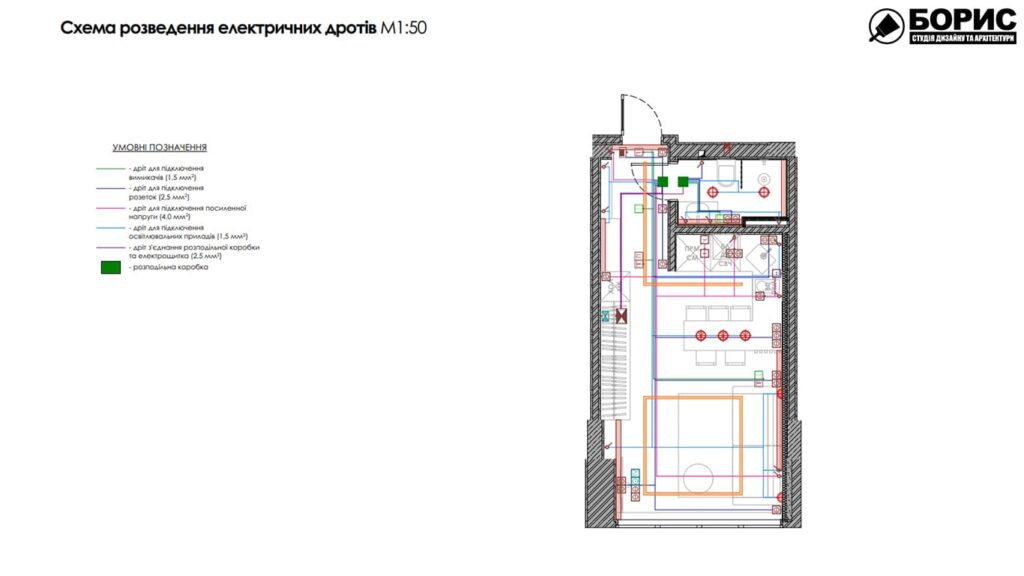This screenshot has height=576, width=1024.
Task: Toggle visibility of the вимикачів wire legend line
Action: click(165, 170)
